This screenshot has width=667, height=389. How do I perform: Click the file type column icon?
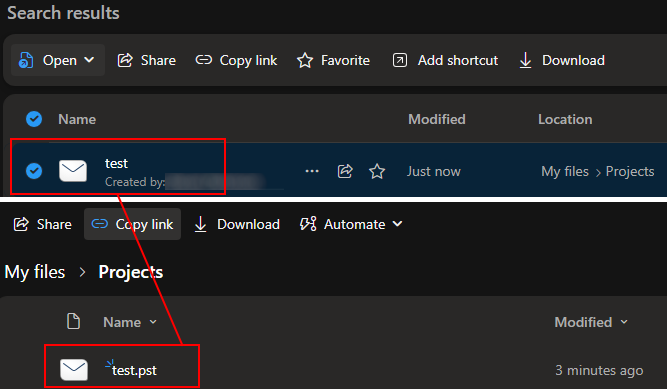pos(74,321)
